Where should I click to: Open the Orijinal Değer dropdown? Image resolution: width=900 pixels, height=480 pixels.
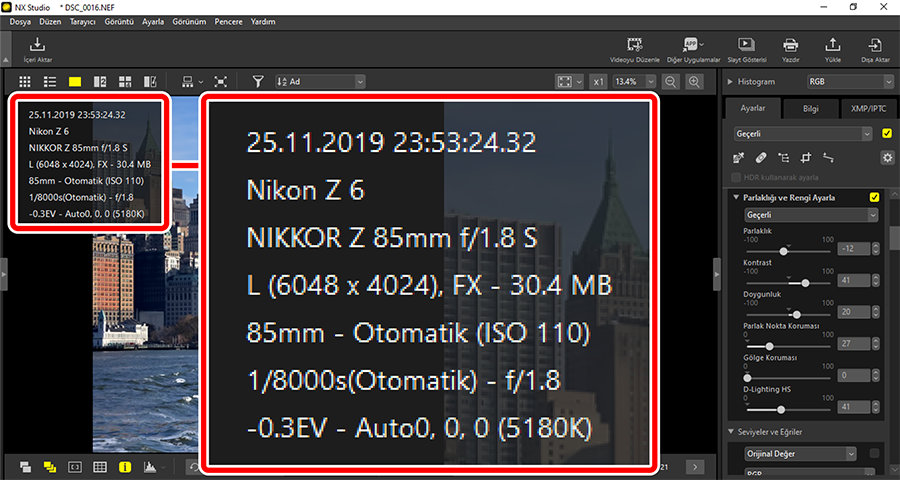point(800,454)
